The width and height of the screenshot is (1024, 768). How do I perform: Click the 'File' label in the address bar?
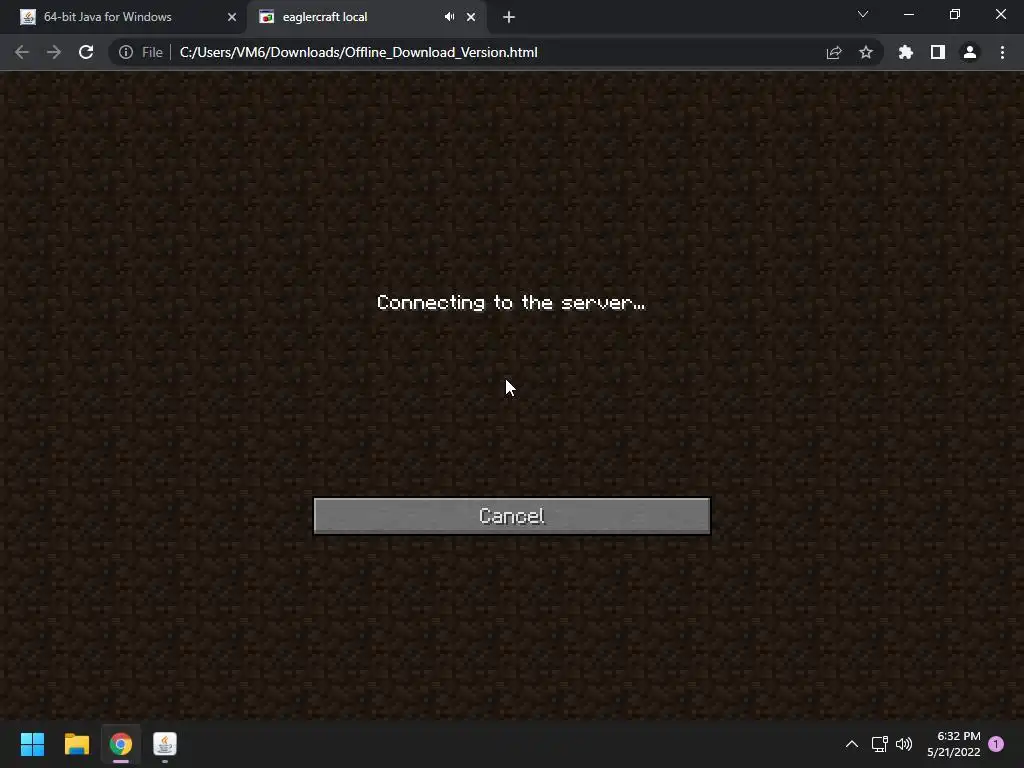click(x=152, y=52)
